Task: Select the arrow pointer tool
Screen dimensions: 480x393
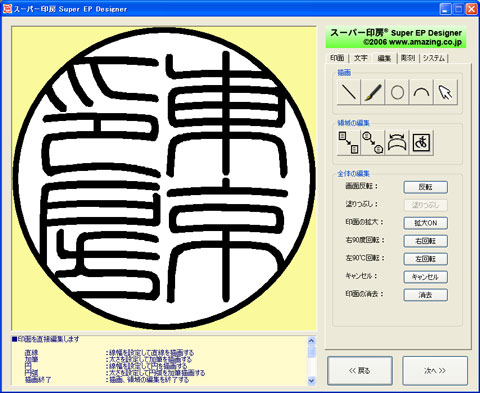Action: pos(446,92)
